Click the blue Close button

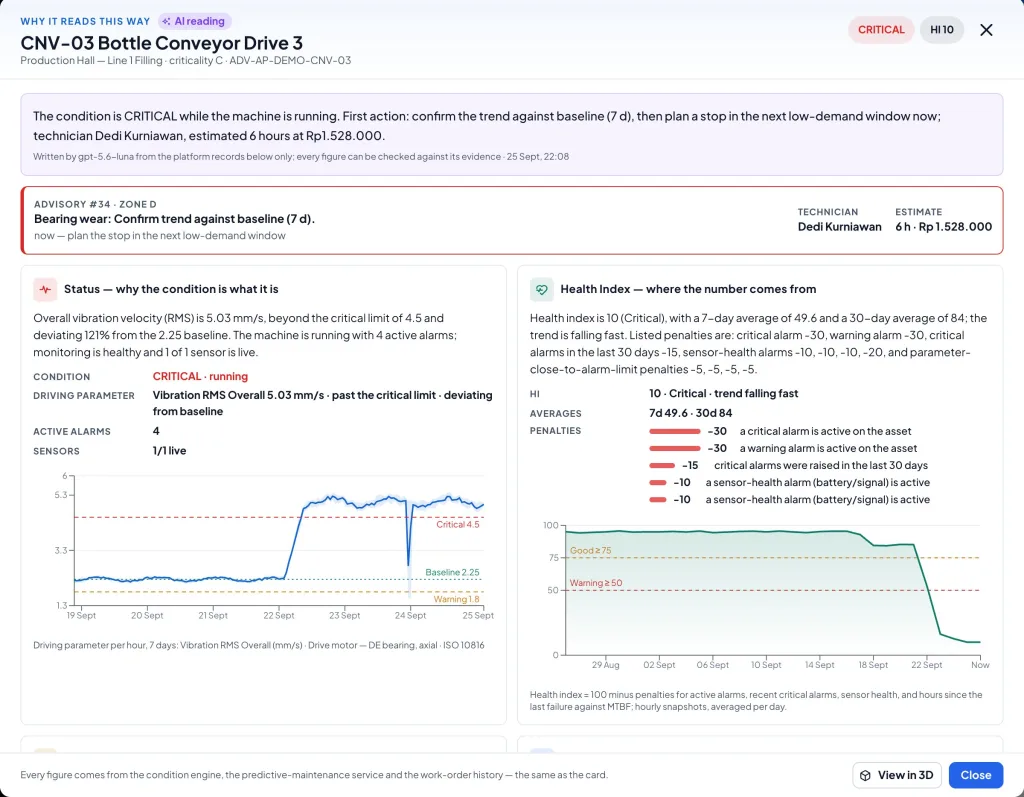pos(976,775)
